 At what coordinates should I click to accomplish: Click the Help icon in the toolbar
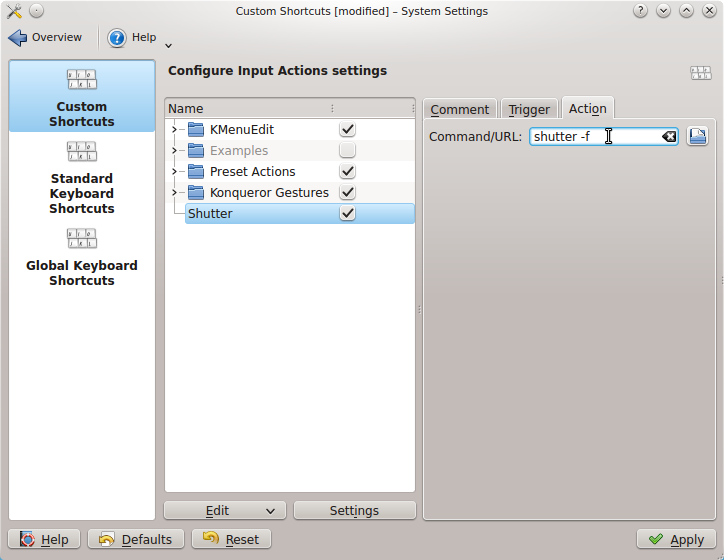click(x=118, y=38)
